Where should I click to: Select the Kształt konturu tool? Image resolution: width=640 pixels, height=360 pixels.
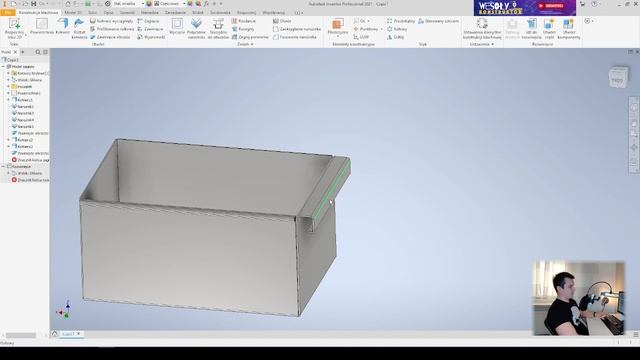[79, 29]
